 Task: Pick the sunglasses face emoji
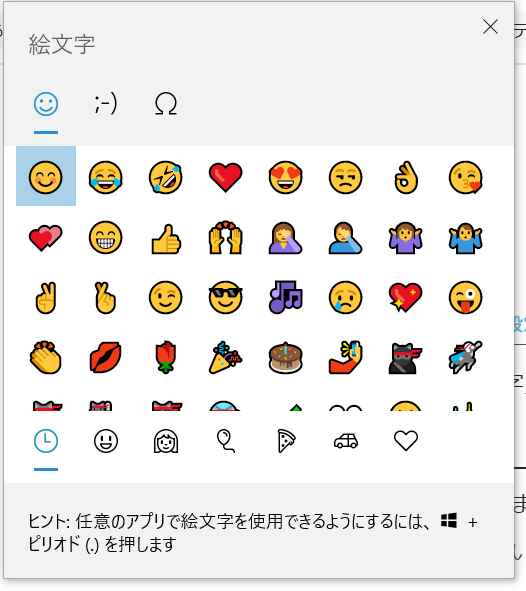[225, 297]
